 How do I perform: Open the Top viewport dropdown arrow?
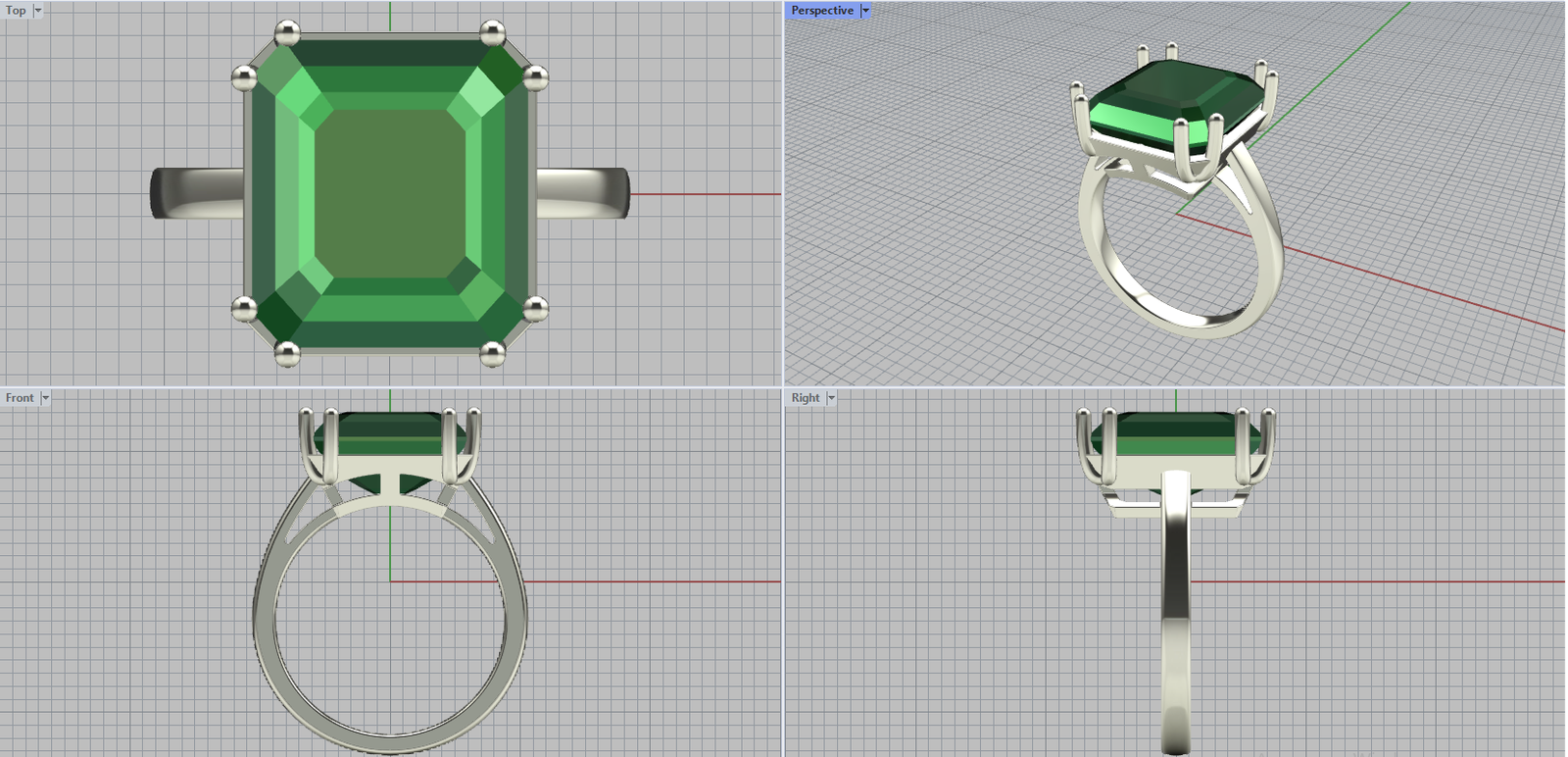point(38,11)
